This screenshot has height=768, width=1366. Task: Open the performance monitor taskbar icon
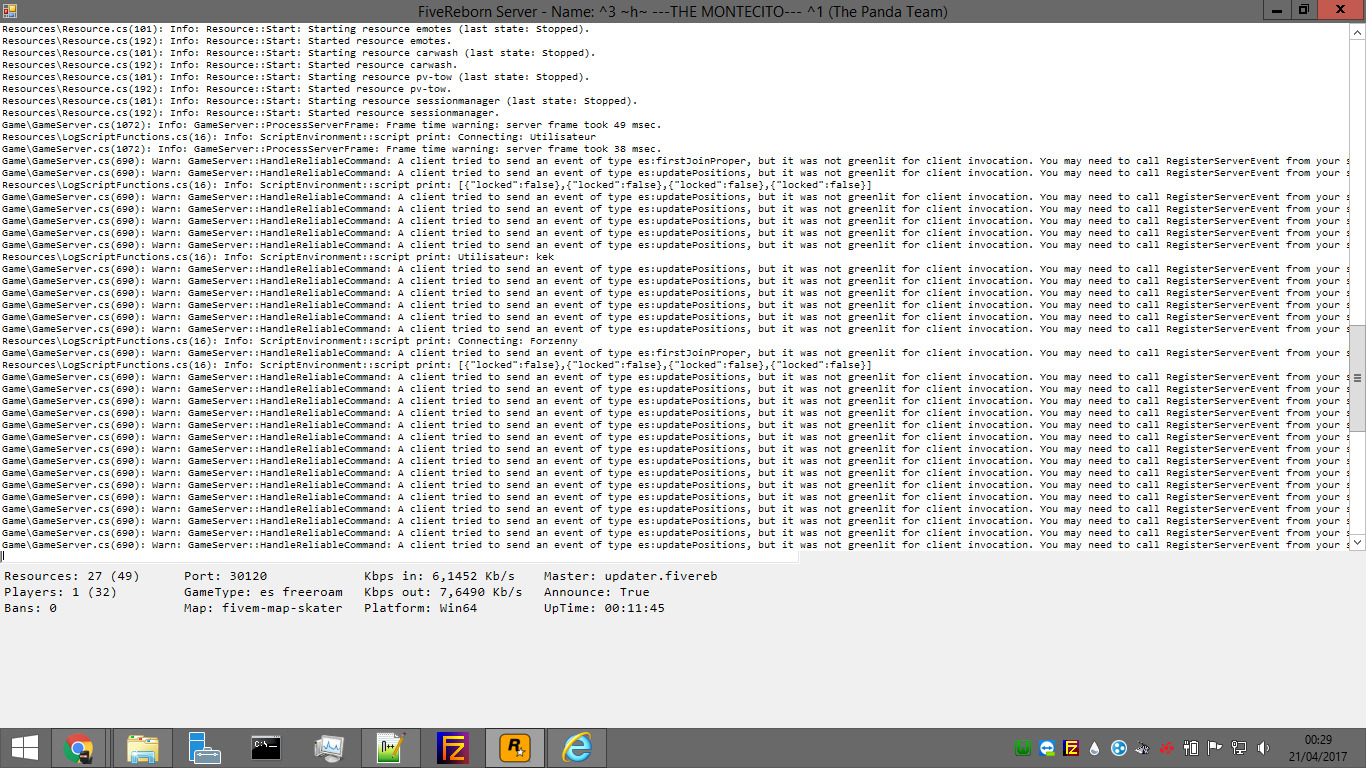tap(328, 748)
